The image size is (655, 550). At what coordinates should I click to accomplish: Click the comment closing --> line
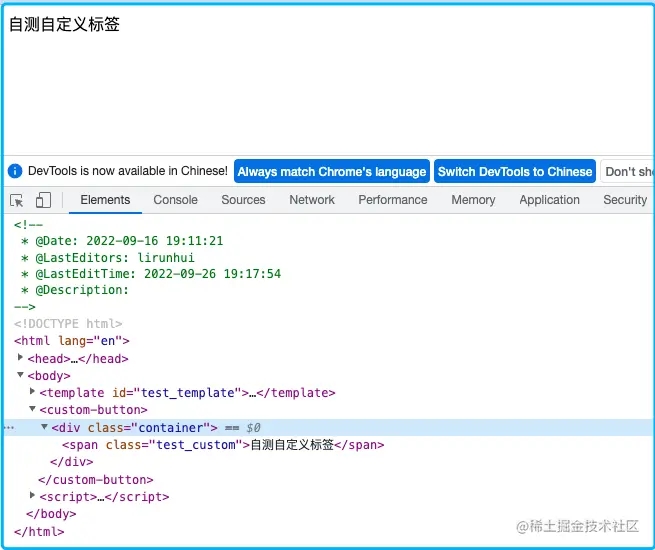pyautogui.click(x=25, y=307)
